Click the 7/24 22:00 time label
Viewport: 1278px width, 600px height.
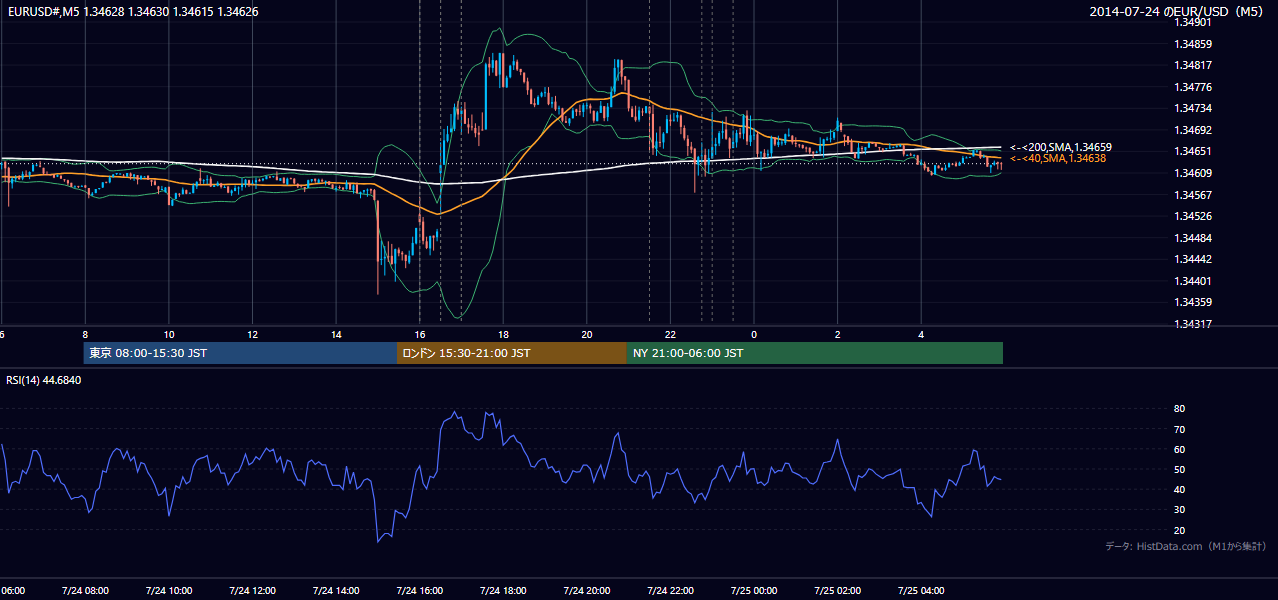tap(670, 591)
